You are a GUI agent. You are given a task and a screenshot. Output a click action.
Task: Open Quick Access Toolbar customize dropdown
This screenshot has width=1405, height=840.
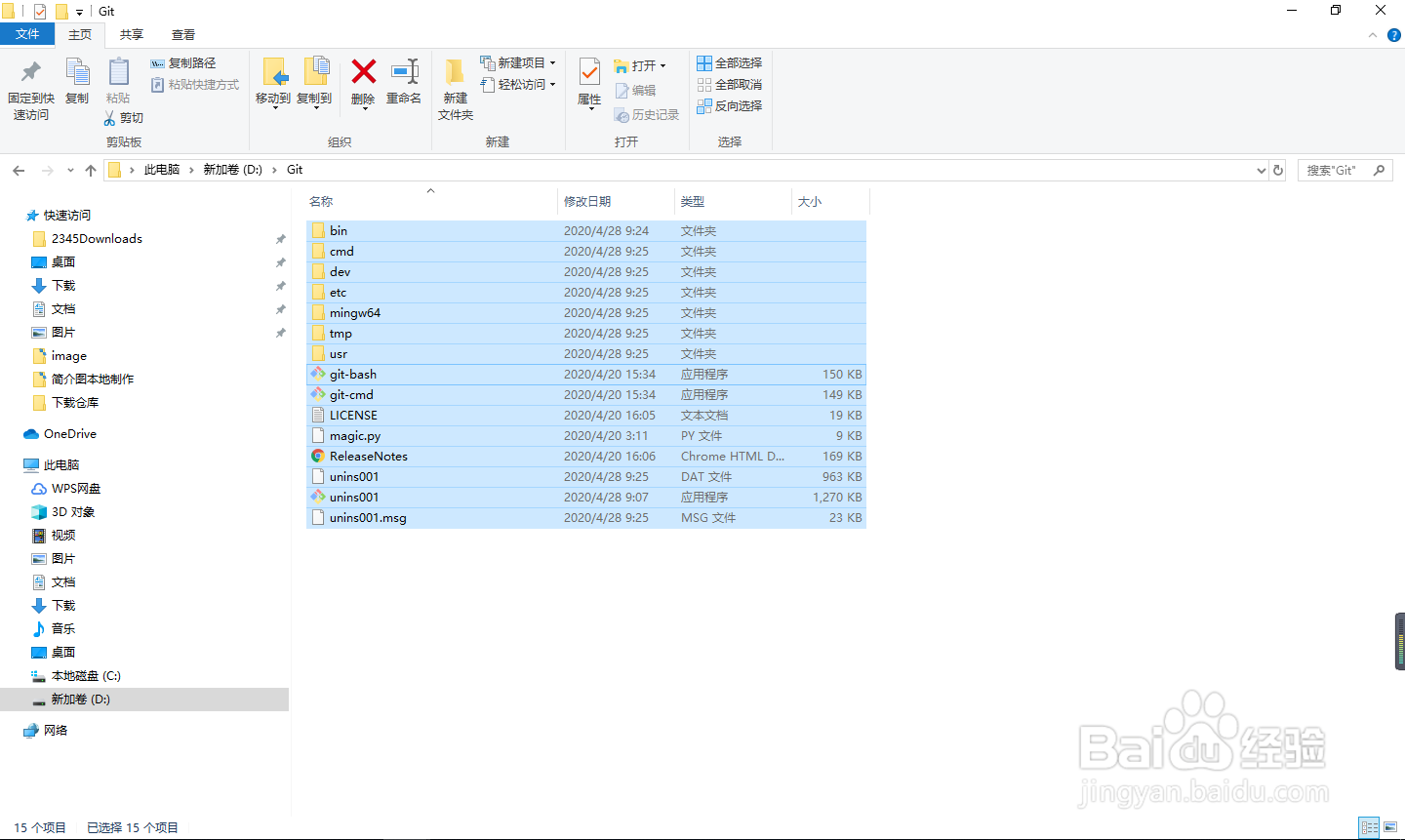pyautogui.click(x=79, y=12)
